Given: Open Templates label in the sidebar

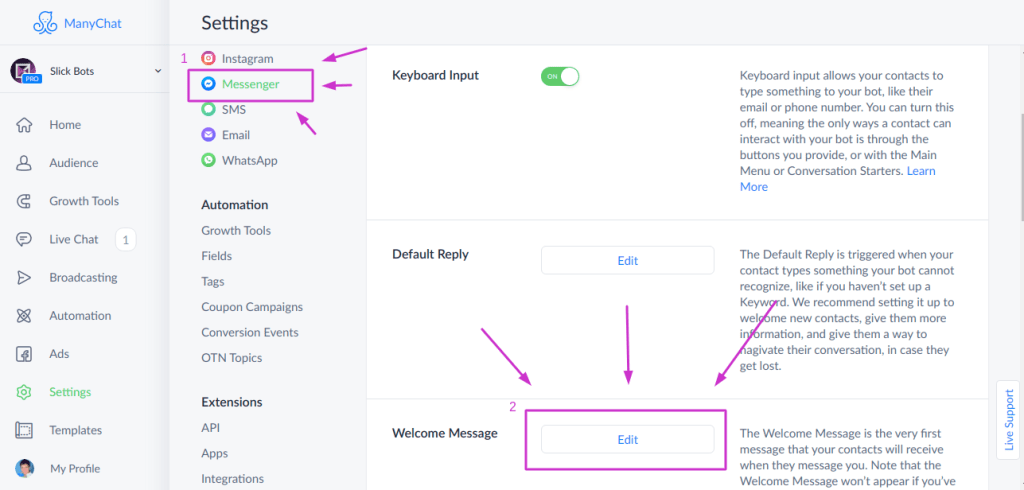Looking at the screenshot, I should tap(76, 431).
